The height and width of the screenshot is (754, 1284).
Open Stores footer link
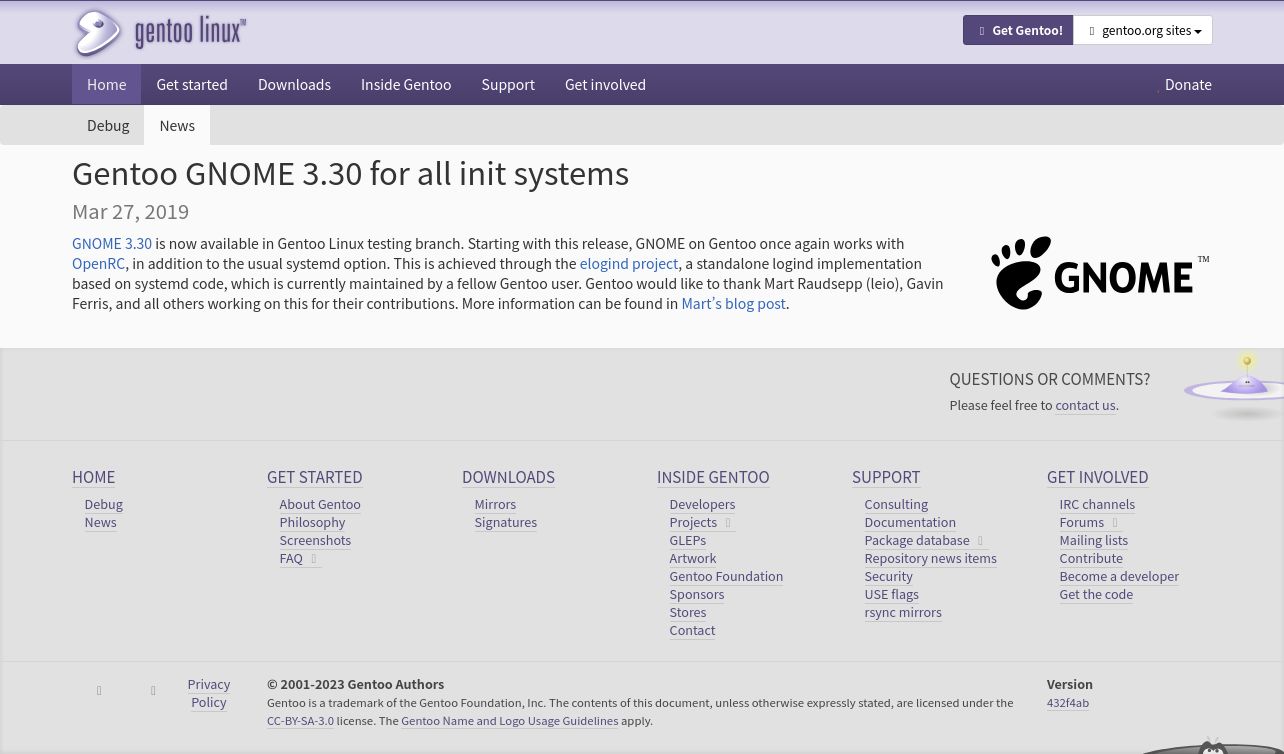687,612
